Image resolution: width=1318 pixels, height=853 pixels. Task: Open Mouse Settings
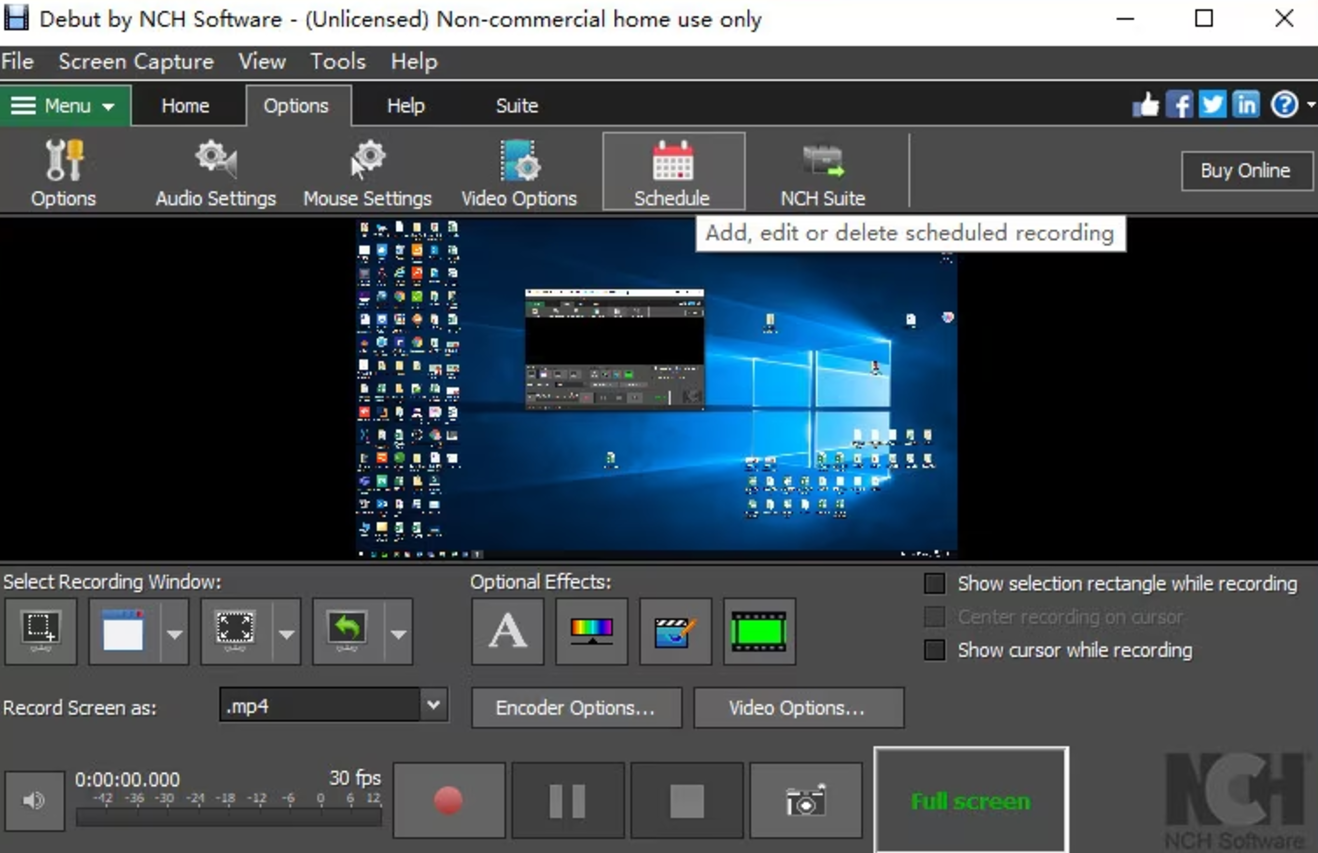coord(366,170)
